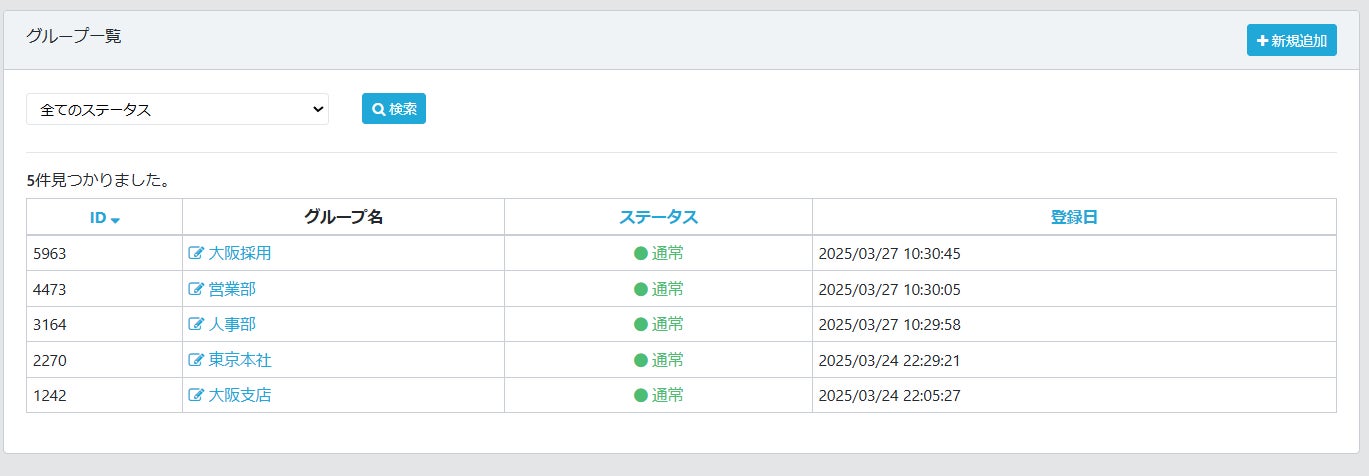Sort the list by 登録日 header
The image size is (1369, 476).
1074,217
